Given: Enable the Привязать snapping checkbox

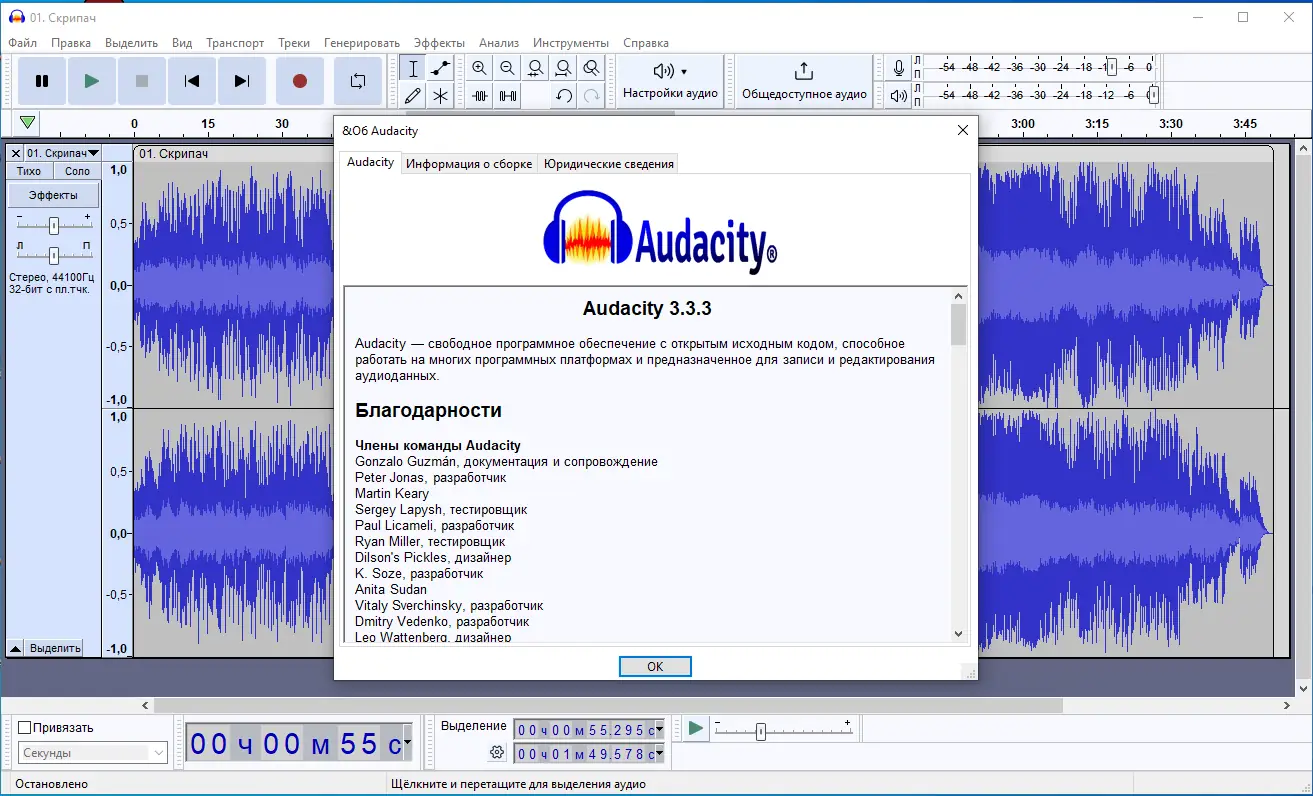Looking at the screenshot, I should point(25,728).
